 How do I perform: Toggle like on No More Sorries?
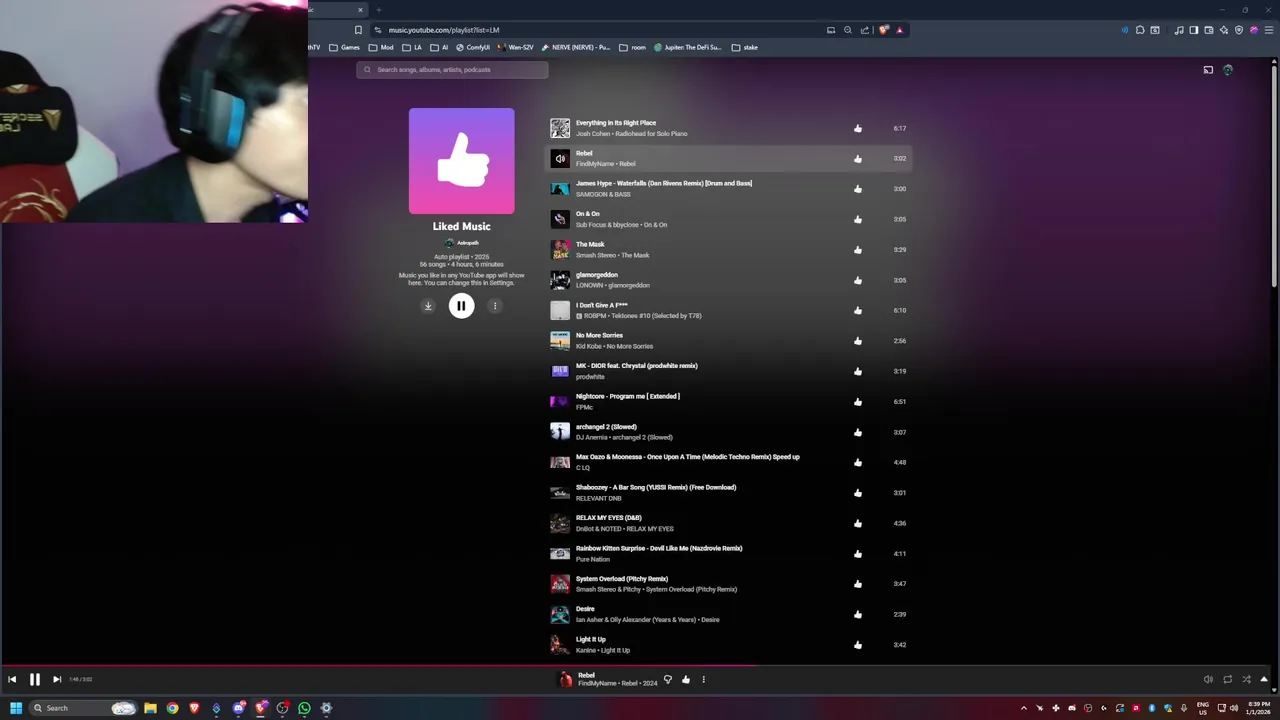(858, 341)
